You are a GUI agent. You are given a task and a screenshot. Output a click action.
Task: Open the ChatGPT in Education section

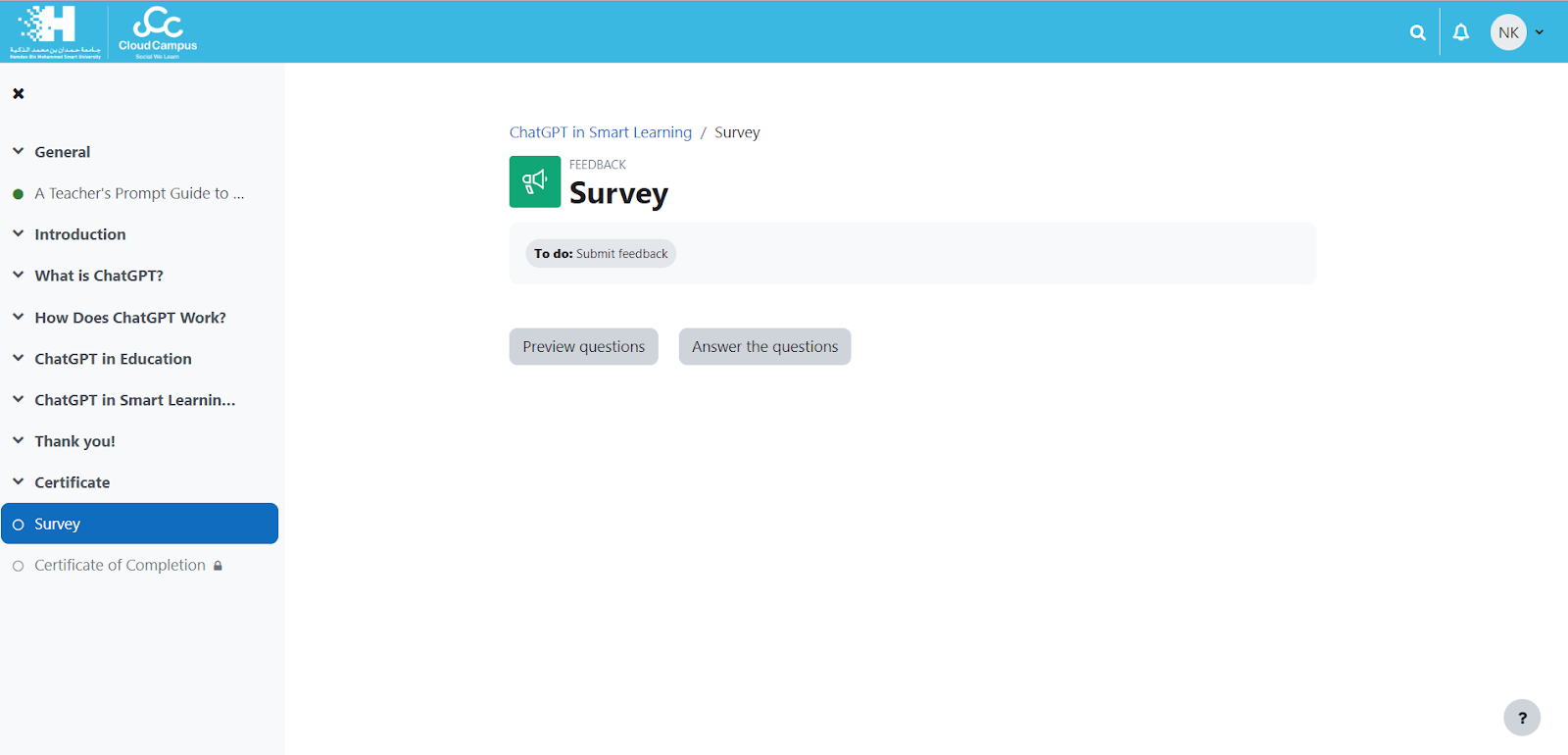tap(113, 359)
